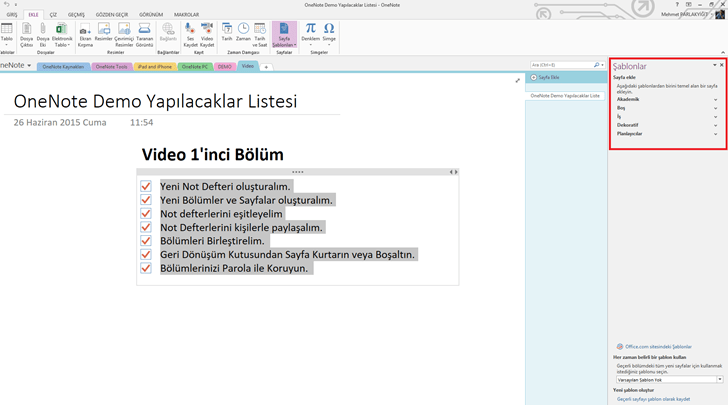Open the iPad and iPhone section tab
Viewport: 728px width, 405px height.
click(155, 67)
